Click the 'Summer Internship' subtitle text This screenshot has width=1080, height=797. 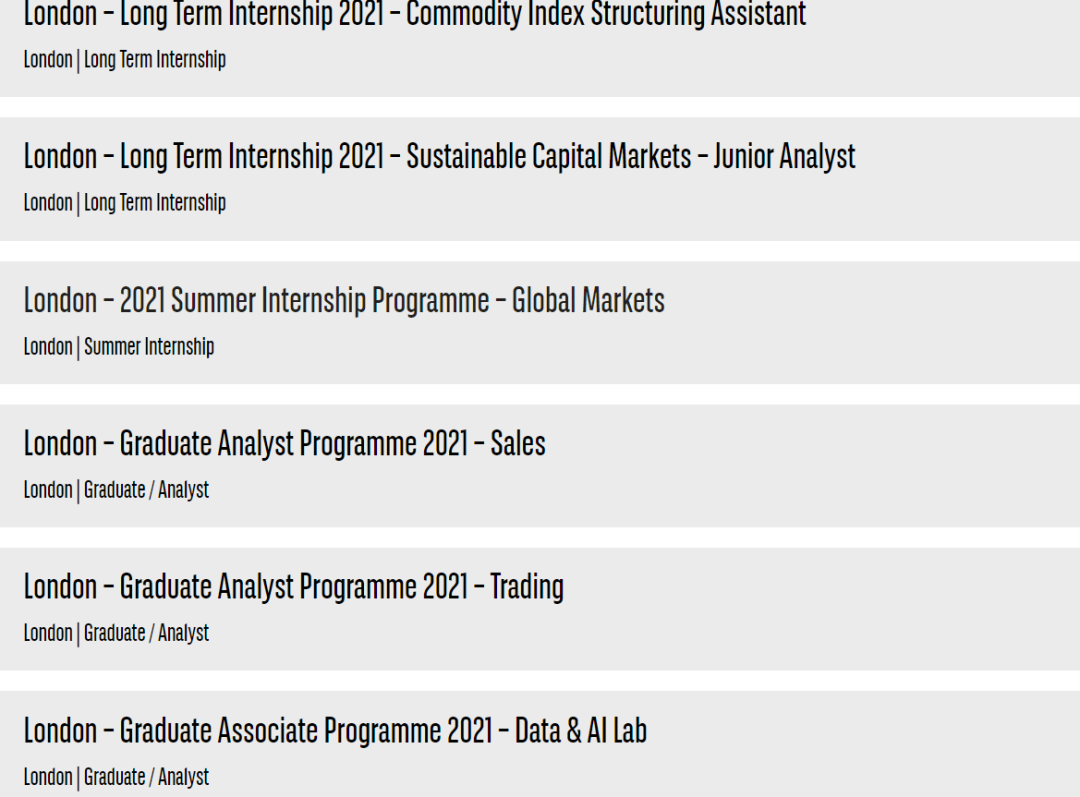pos(149,346)
